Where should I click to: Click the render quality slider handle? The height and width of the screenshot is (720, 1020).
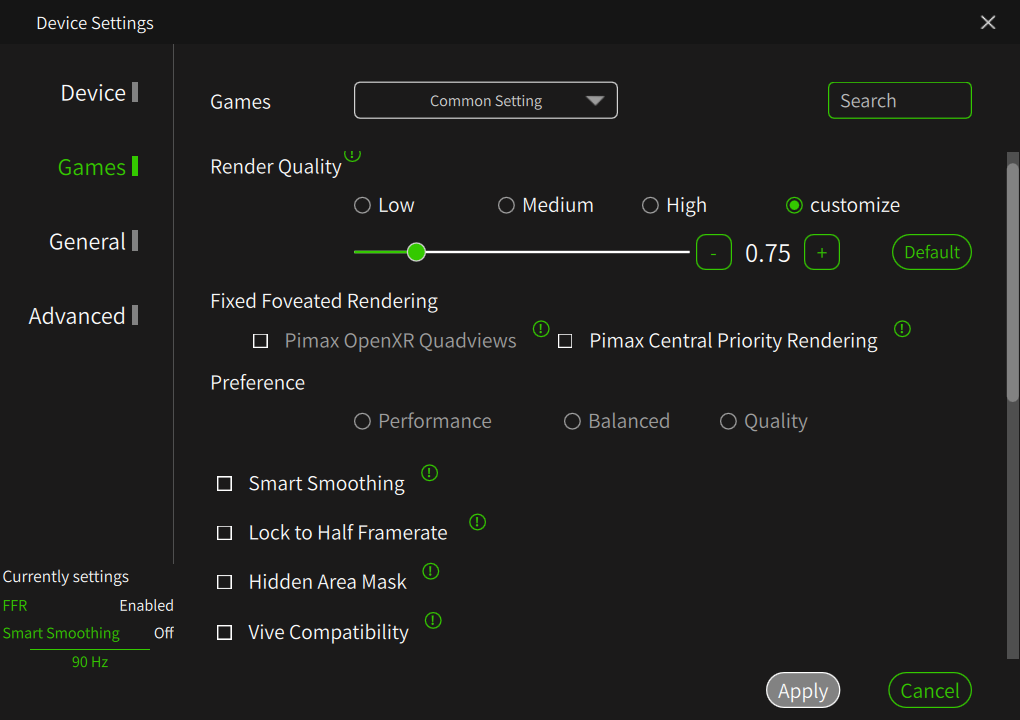[417, 252]
